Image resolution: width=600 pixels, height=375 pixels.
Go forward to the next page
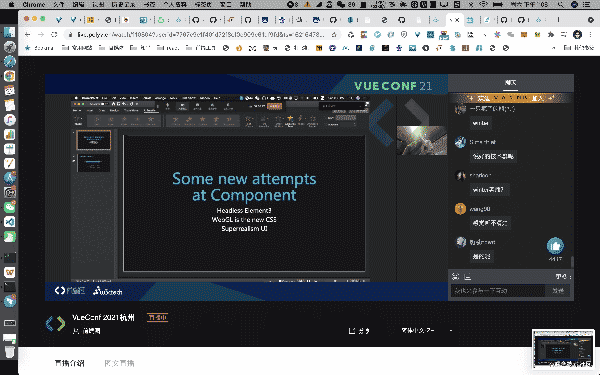click(41, 34)
